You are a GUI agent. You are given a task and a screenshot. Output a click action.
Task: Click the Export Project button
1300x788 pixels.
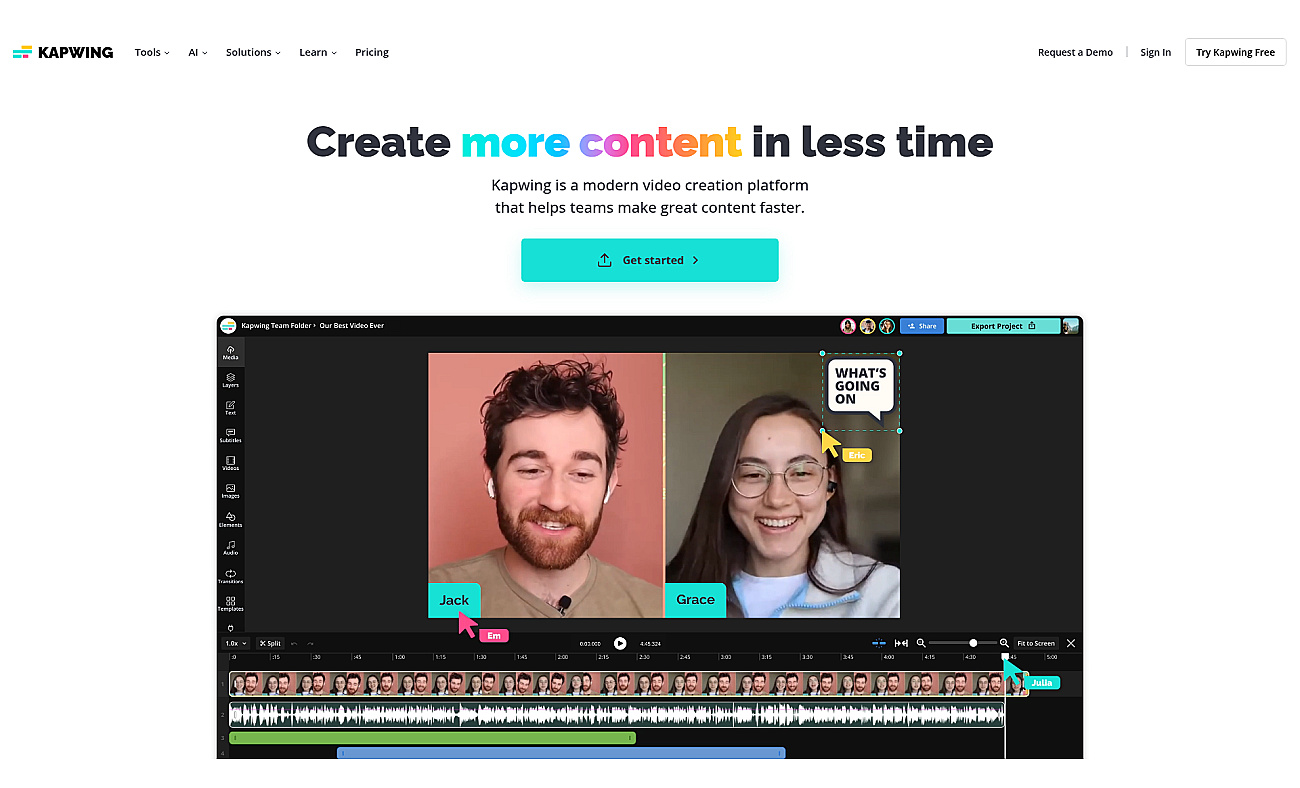[1003, 326]
